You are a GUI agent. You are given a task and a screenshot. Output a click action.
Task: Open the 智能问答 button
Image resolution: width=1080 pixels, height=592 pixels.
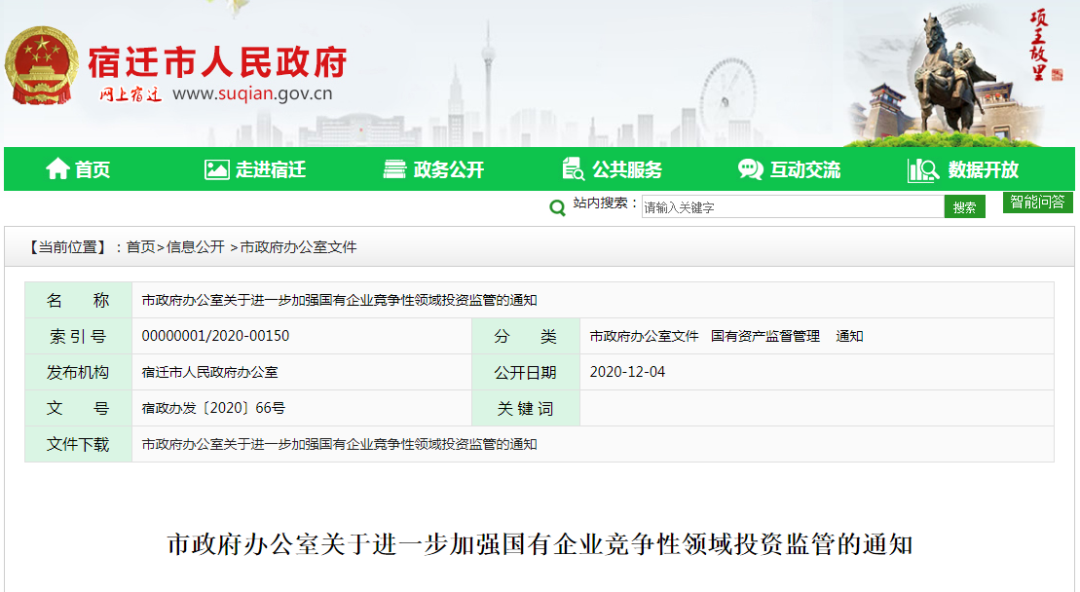tap(1037, 203)
